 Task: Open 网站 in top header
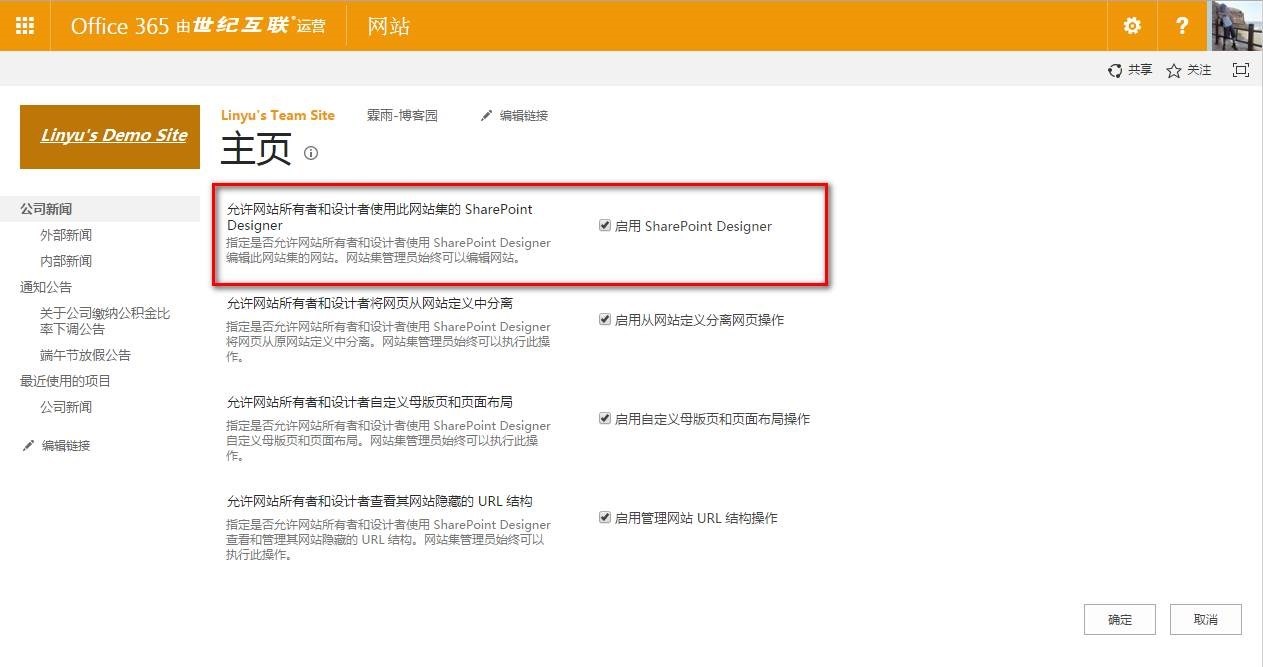click(389, 26)
